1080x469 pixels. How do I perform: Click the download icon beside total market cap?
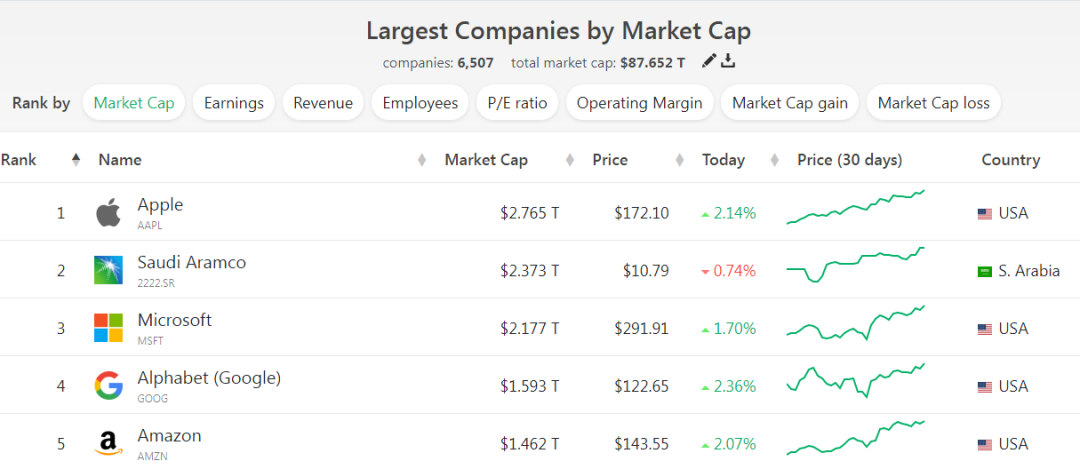729,61
